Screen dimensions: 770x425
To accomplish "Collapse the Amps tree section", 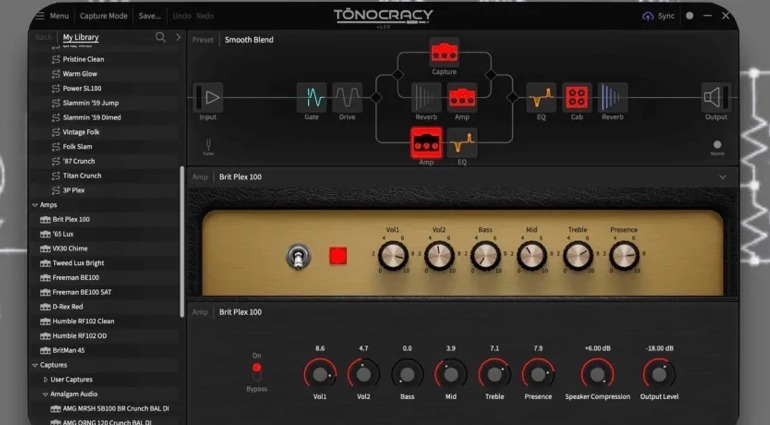I will pyautogui.click(x=35, y=205).
